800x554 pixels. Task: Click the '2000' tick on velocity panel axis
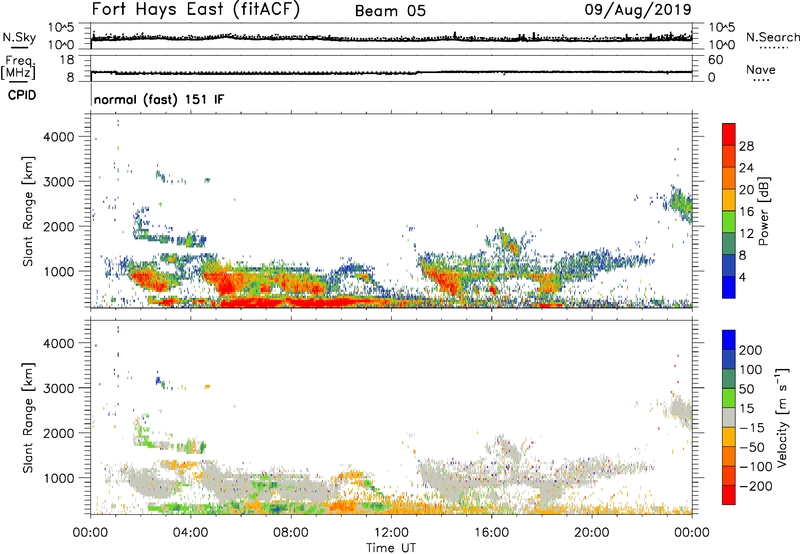point(58,433)
